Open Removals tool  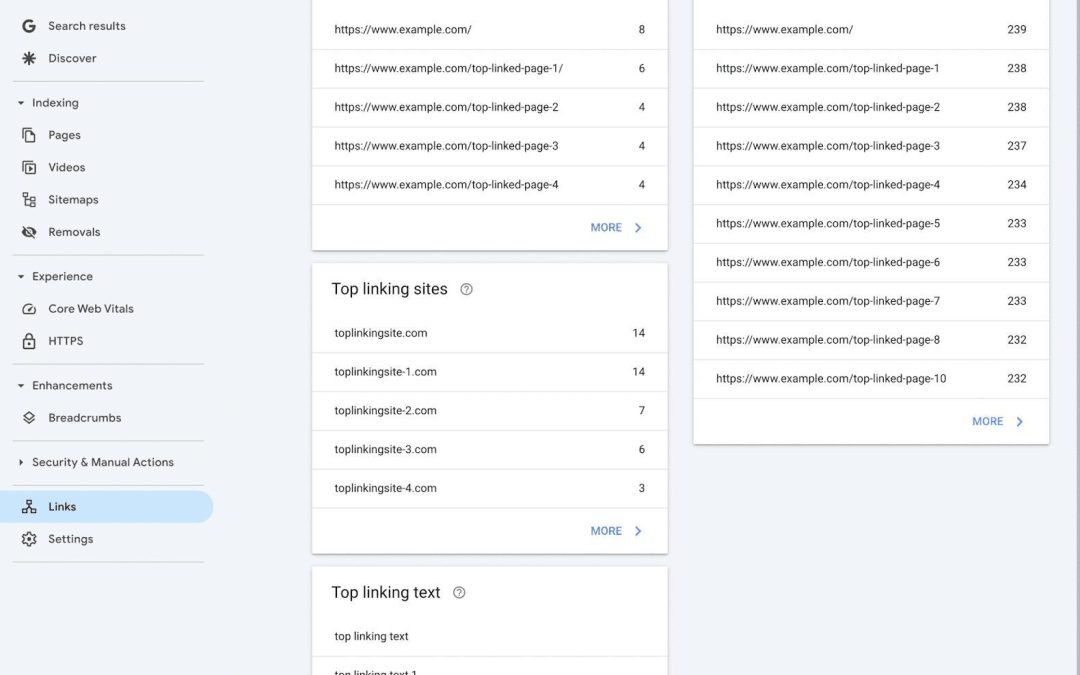point(74,232)
